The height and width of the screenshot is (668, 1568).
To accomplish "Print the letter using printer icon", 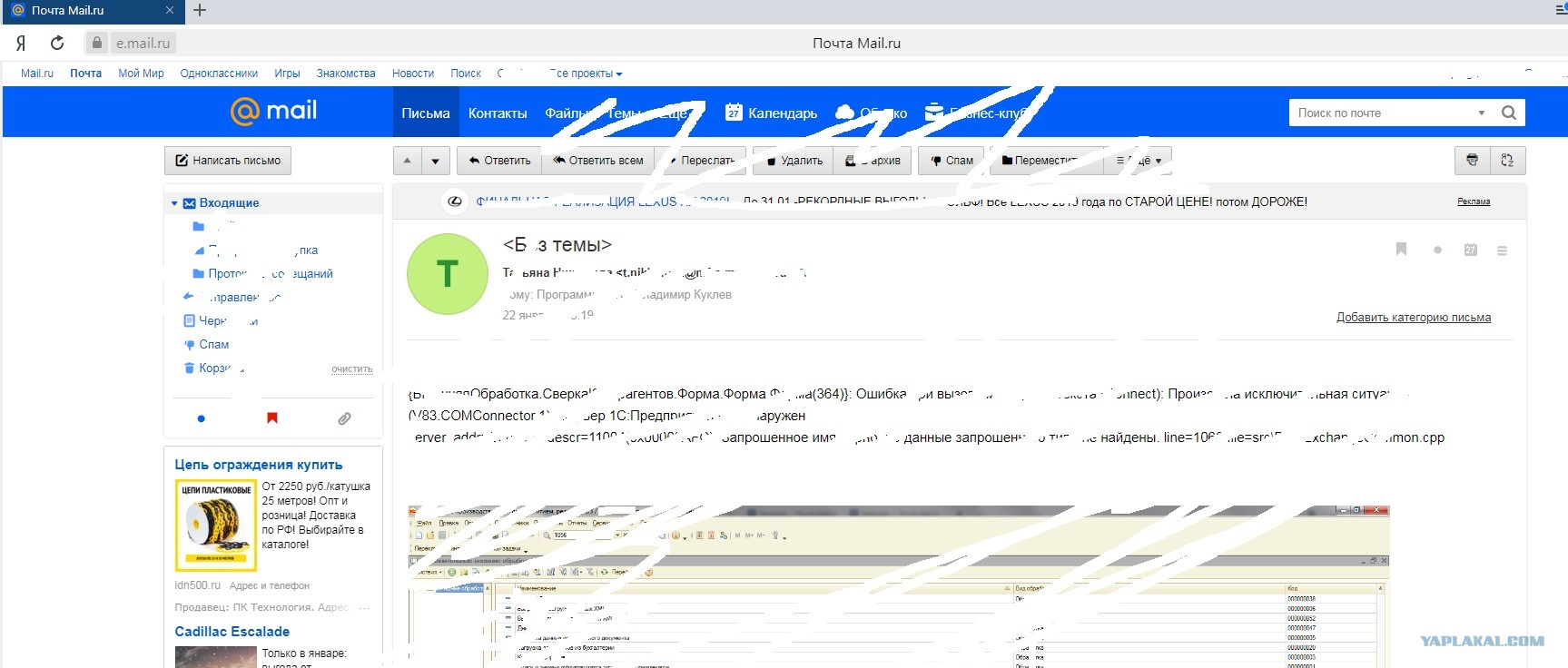I will [1472, 161].
